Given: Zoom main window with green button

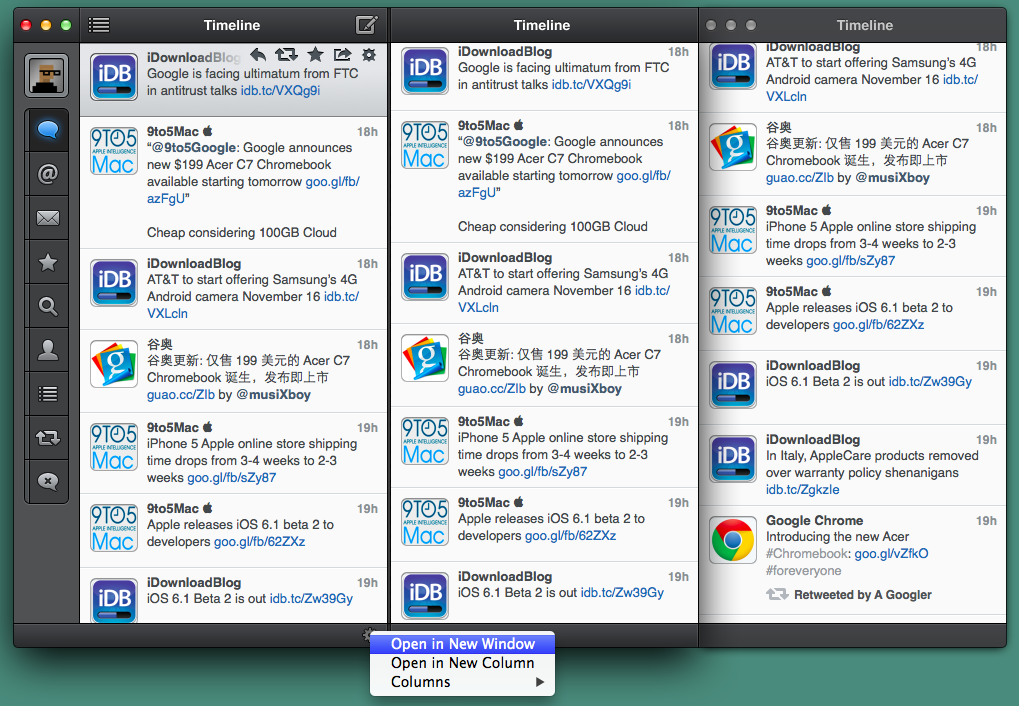Looking at the screenshot, I should pyautogui.click(x=66, y=25).
